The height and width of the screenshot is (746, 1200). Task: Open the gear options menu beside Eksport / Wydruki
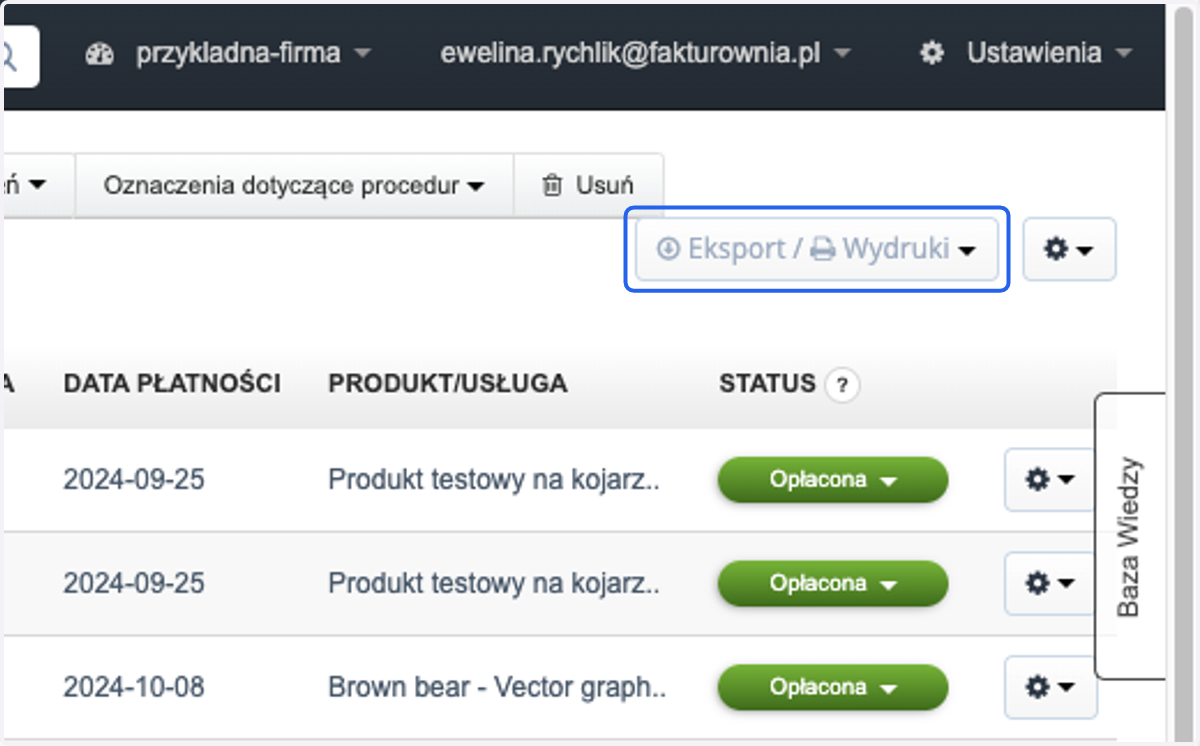(1069, 249)
